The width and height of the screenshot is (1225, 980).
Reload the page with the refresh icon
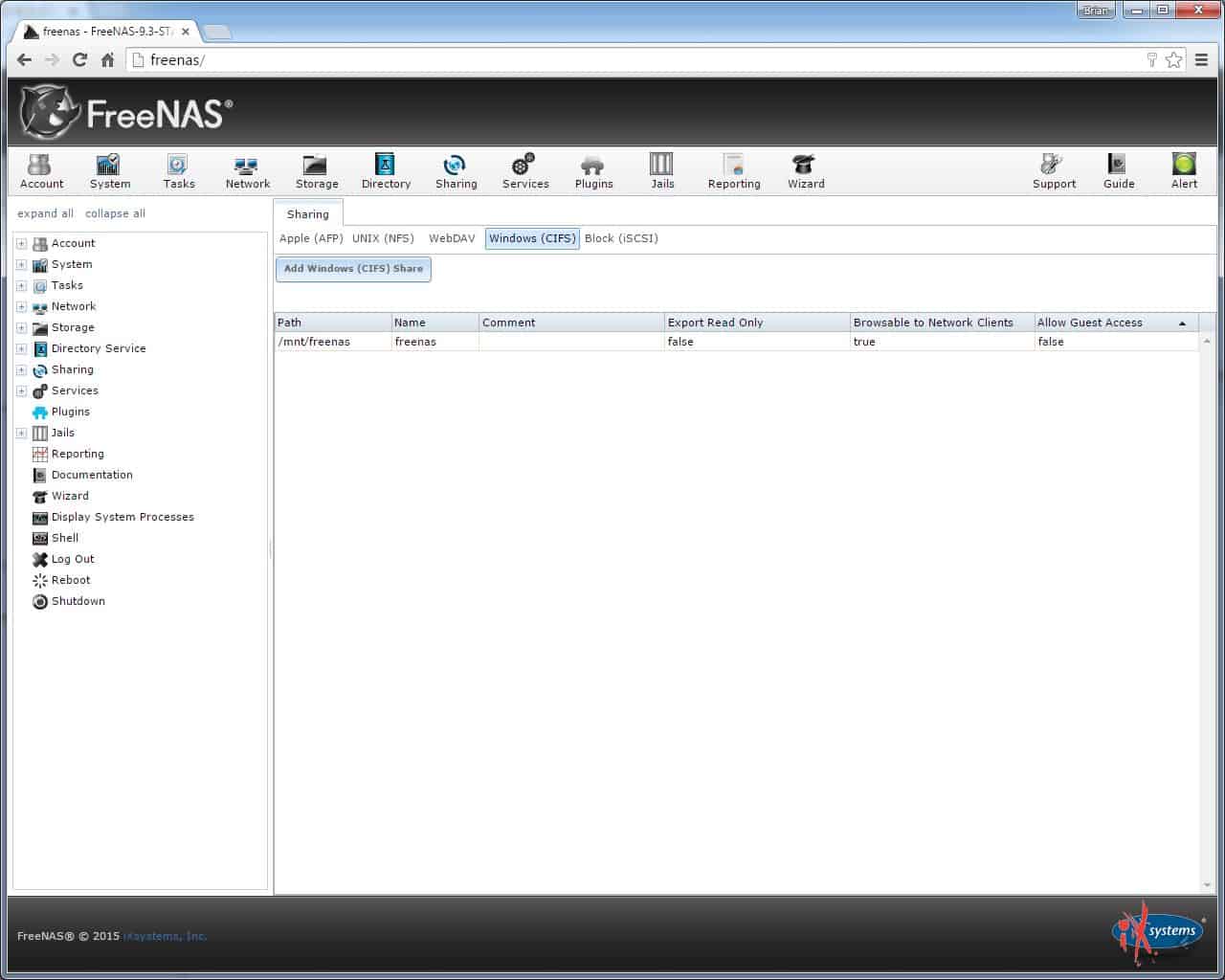click(x=80, y=59)
